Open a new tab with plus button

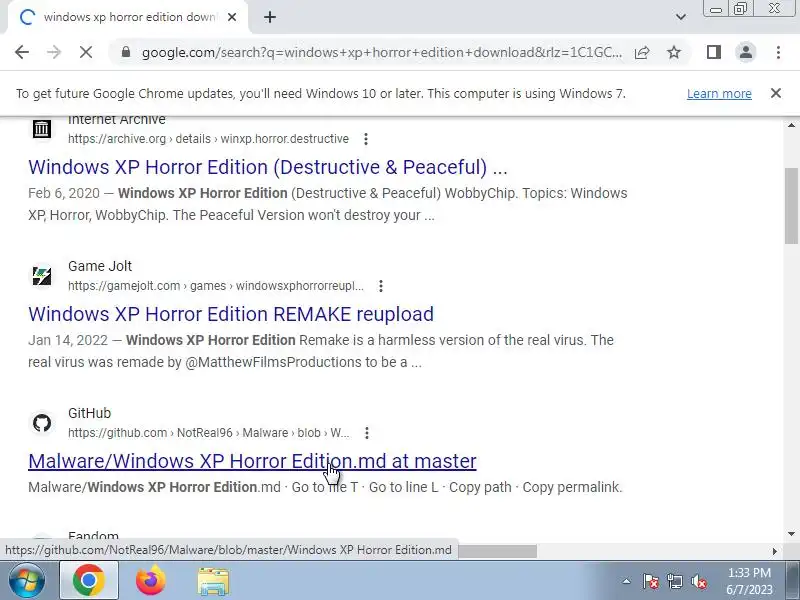coord(270,17)
